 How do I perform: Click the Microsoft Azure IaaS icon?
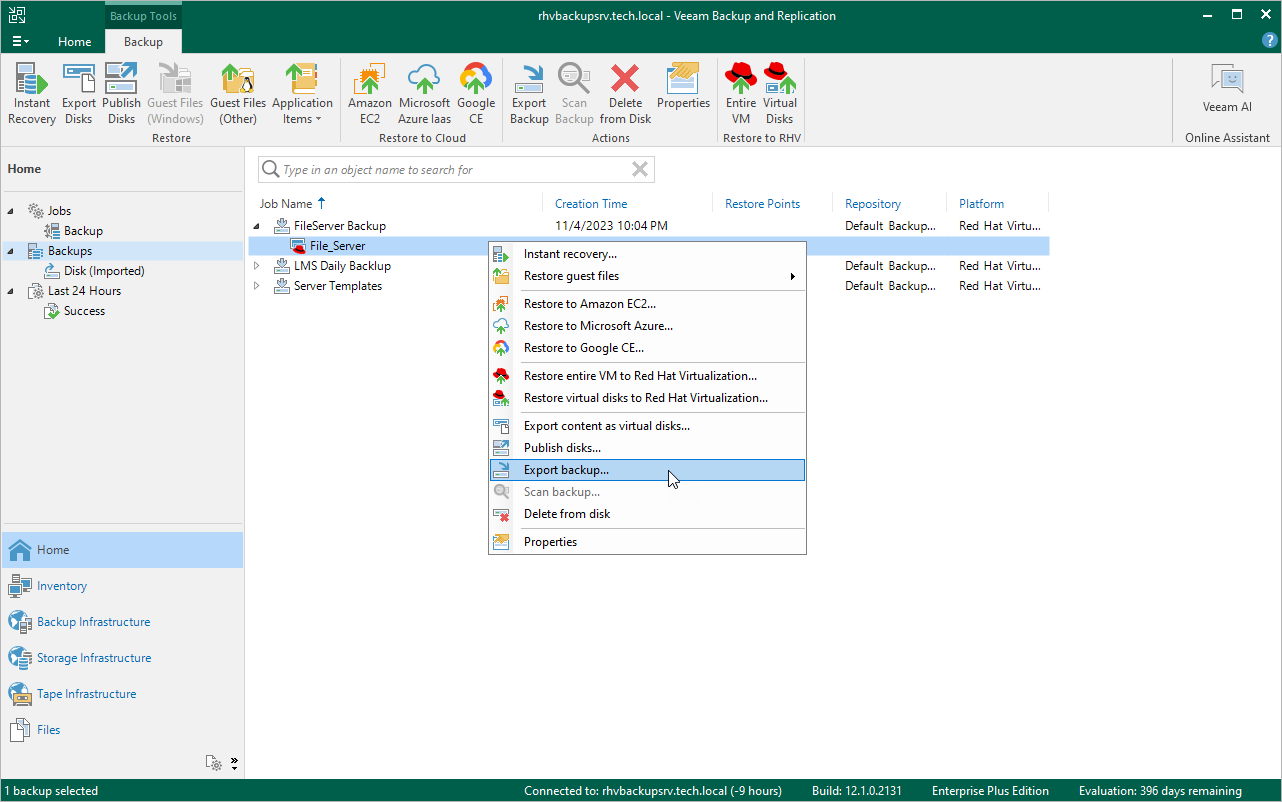(424, 94)
